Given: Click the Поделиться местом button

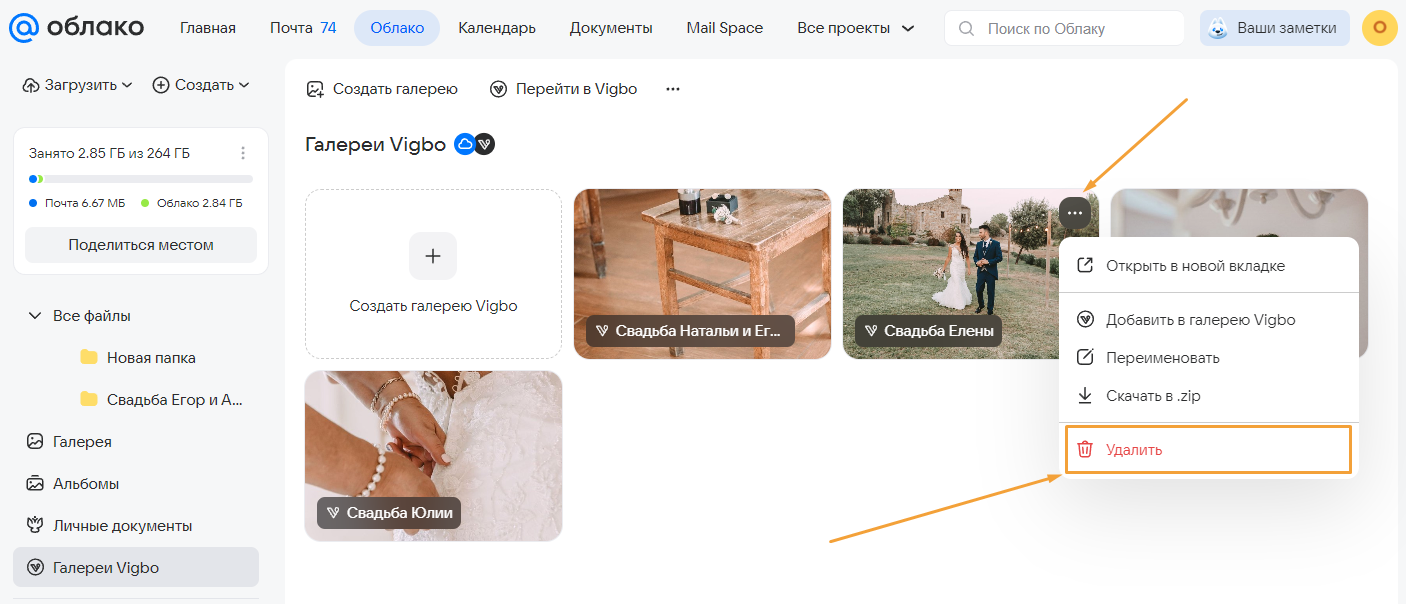Looking at the screenshot, I should 141,245.
